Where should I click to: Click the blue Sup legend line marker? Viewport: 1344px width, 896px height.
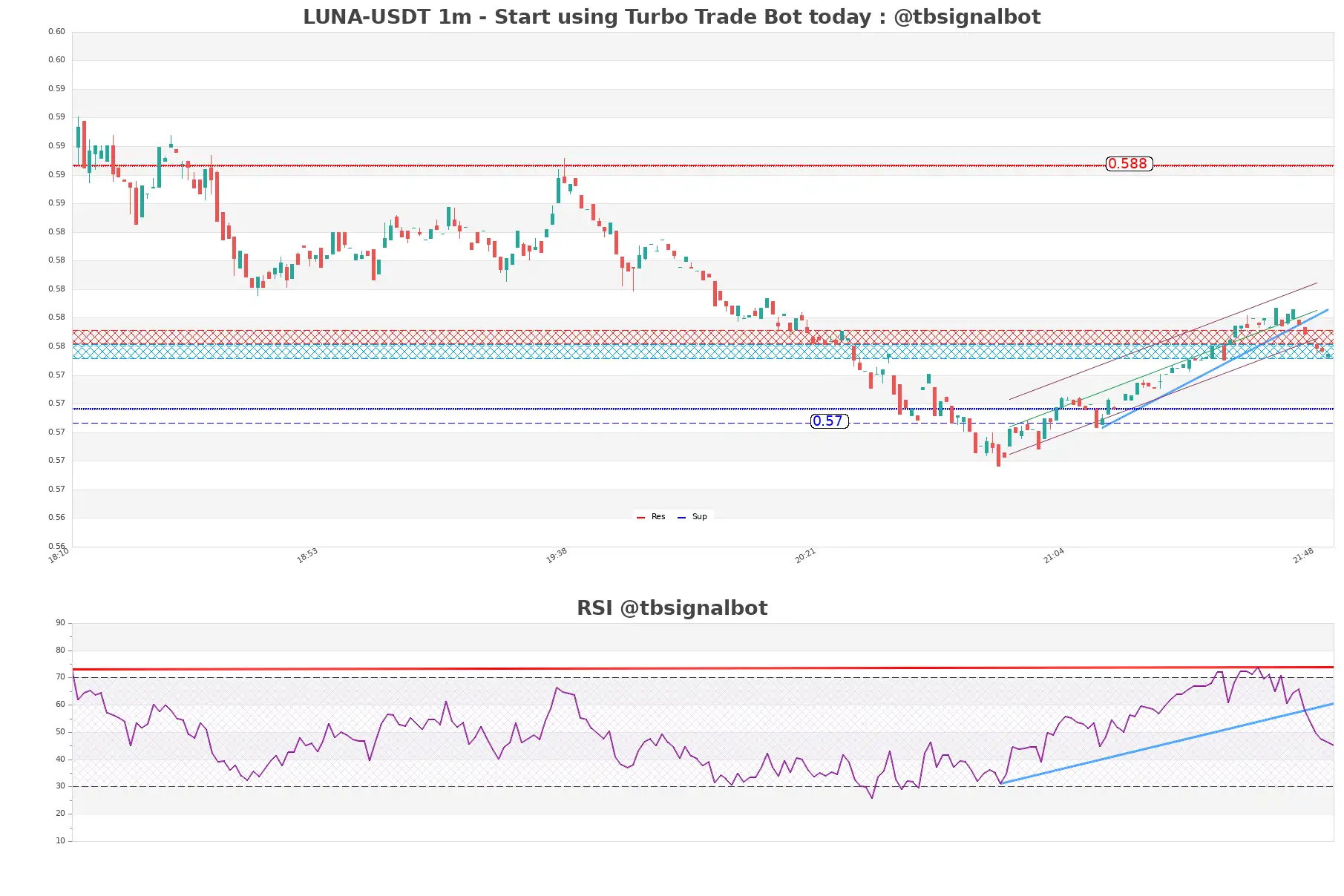pos(681,517)
